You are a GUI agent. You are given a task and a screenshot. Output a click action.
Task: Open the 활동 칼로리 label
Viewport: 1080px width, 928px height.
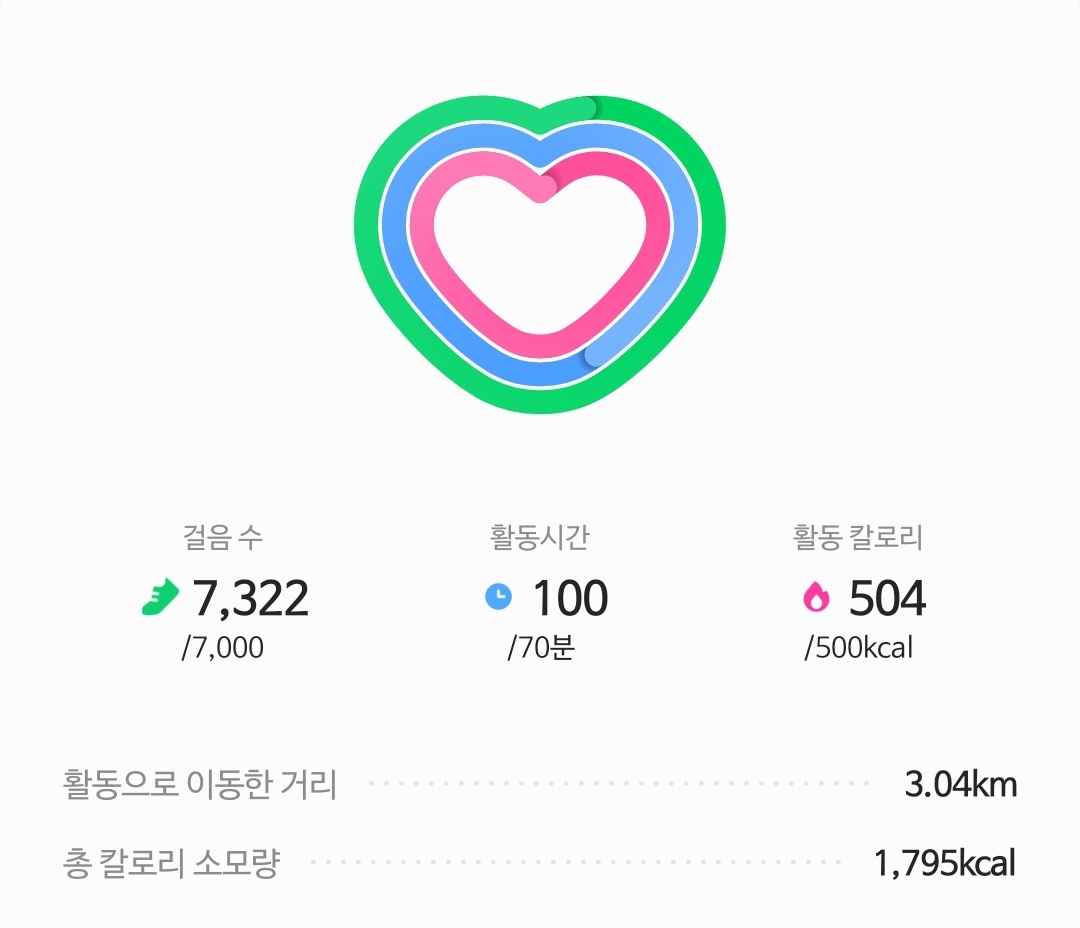[x=858, y=538]
